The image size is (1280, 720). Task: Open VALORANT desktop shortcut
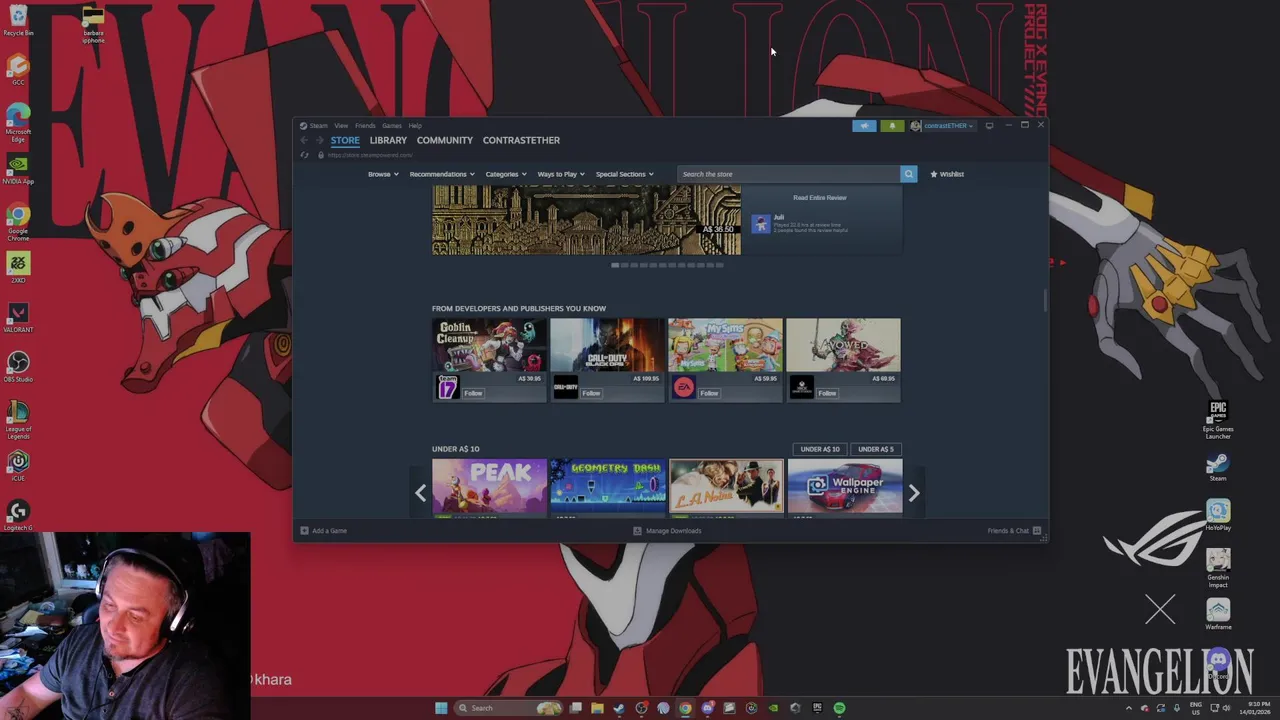(17, 317)
